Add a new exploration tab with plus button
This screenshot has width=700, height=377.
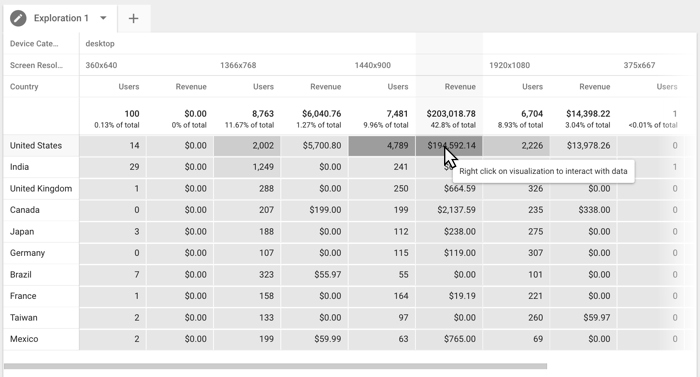click(x=133, y=18)
